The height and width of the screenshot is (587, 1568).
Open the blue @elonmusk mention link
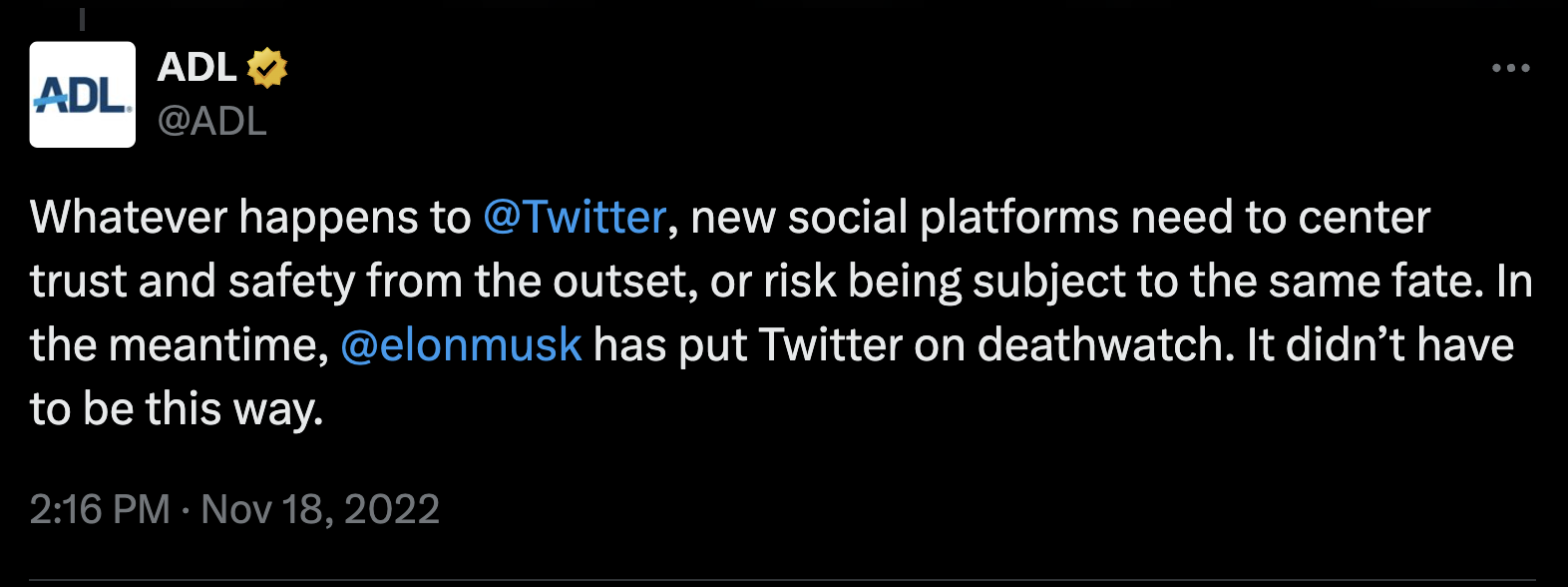click(461, 345)
